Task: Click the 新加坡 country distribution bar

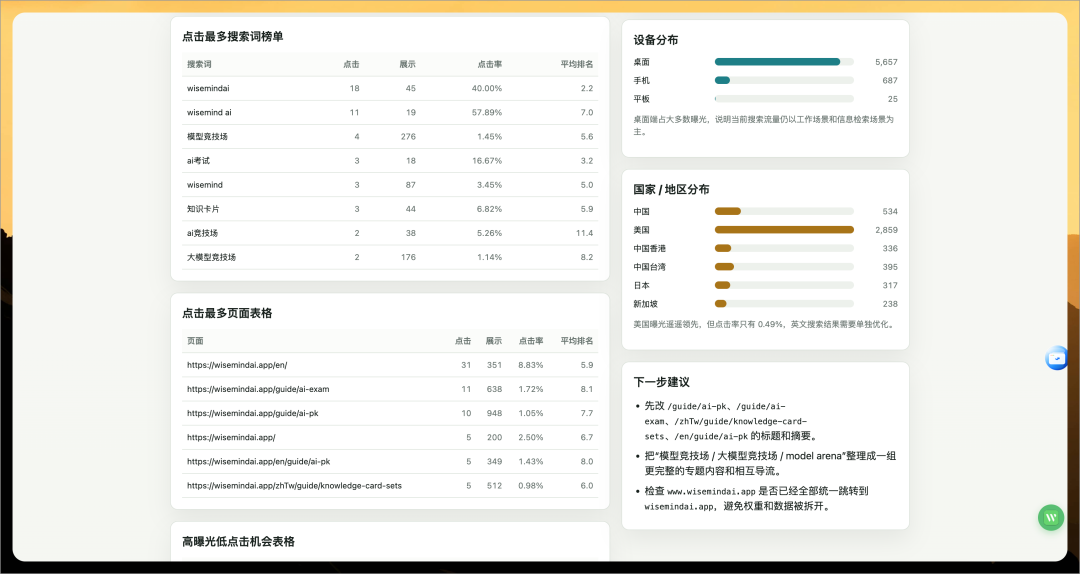Action: coord(784,304)
